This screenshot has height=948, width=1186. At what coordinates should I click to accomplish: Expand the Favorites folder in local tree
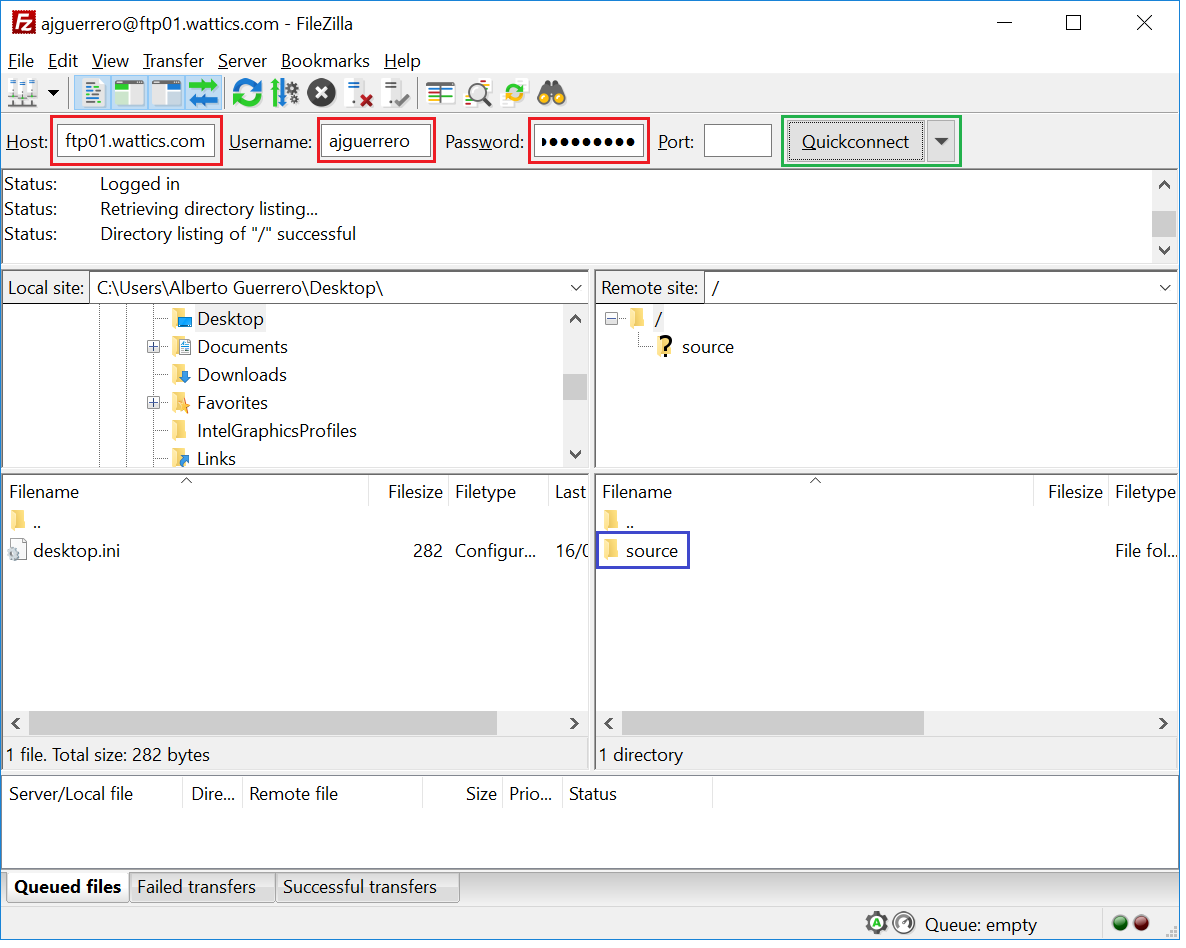[x=154, y=403]
